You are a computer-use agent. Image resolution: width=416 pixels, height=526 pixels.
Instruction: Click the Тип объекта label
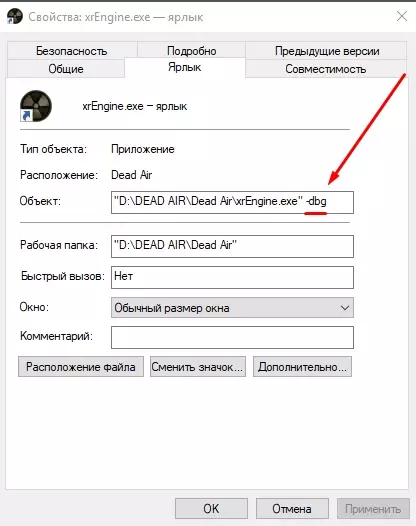[53, 149]
